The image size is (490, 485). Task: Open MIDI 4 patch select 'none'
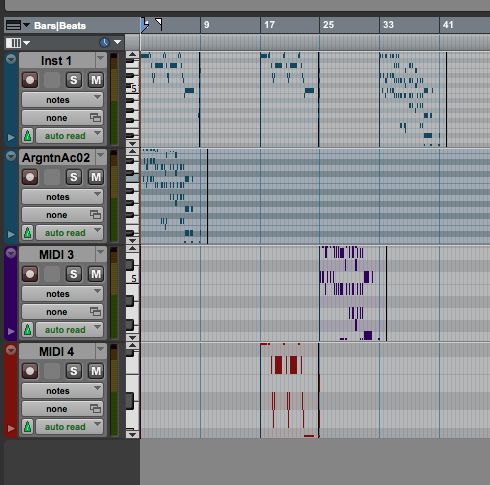[x=62, y=409]
